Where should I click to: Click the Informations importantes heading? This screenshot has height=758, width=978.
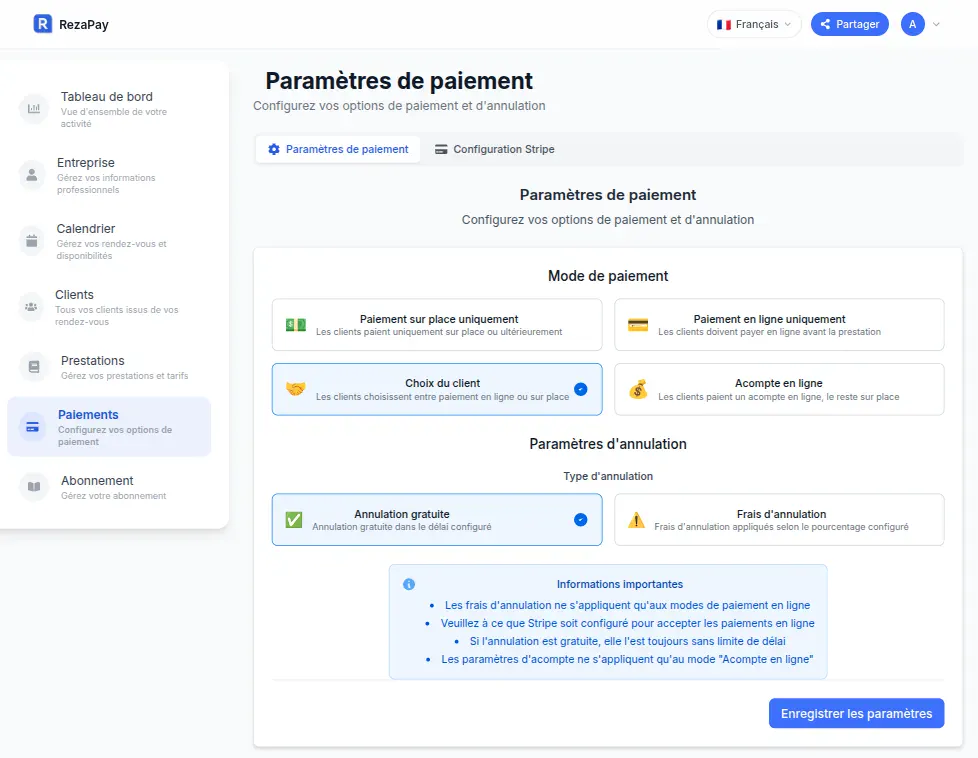619,585
